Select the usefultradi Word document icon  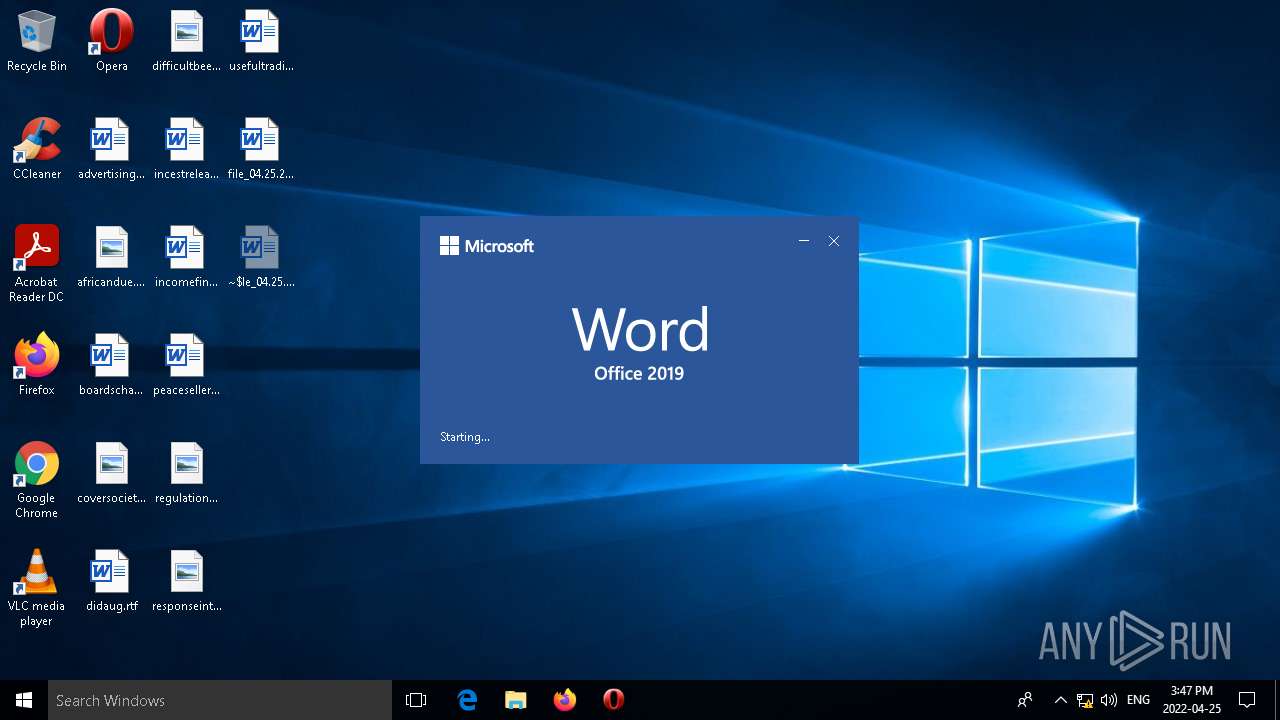pos(260,40)
